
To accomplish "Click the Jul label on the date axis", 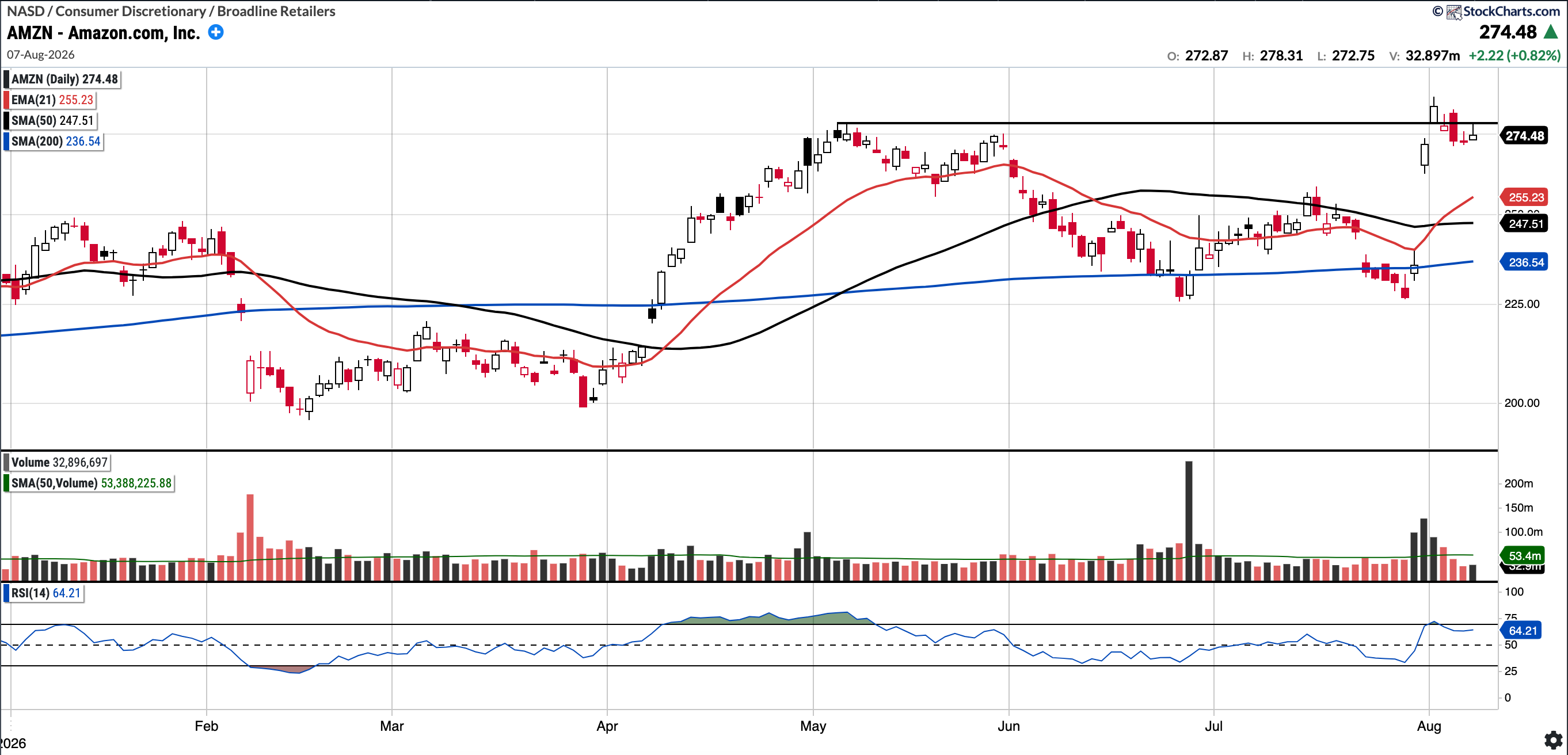I will 1214,726.
